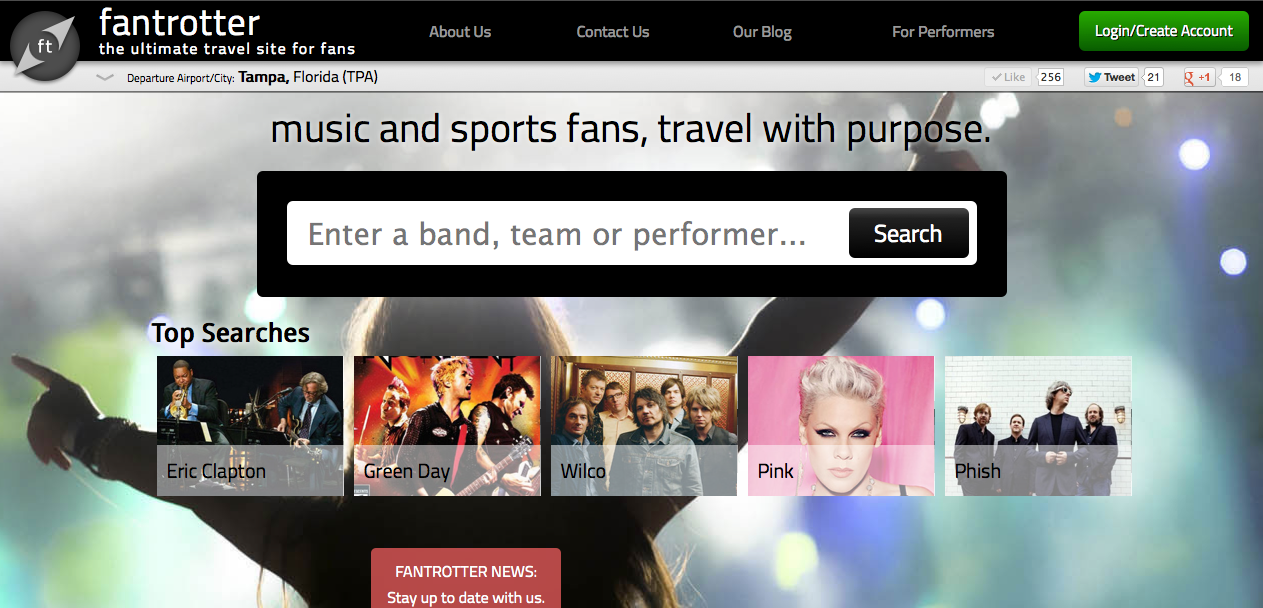Open the For Performers page
1263x608 pixels.
tap(942, 31)
